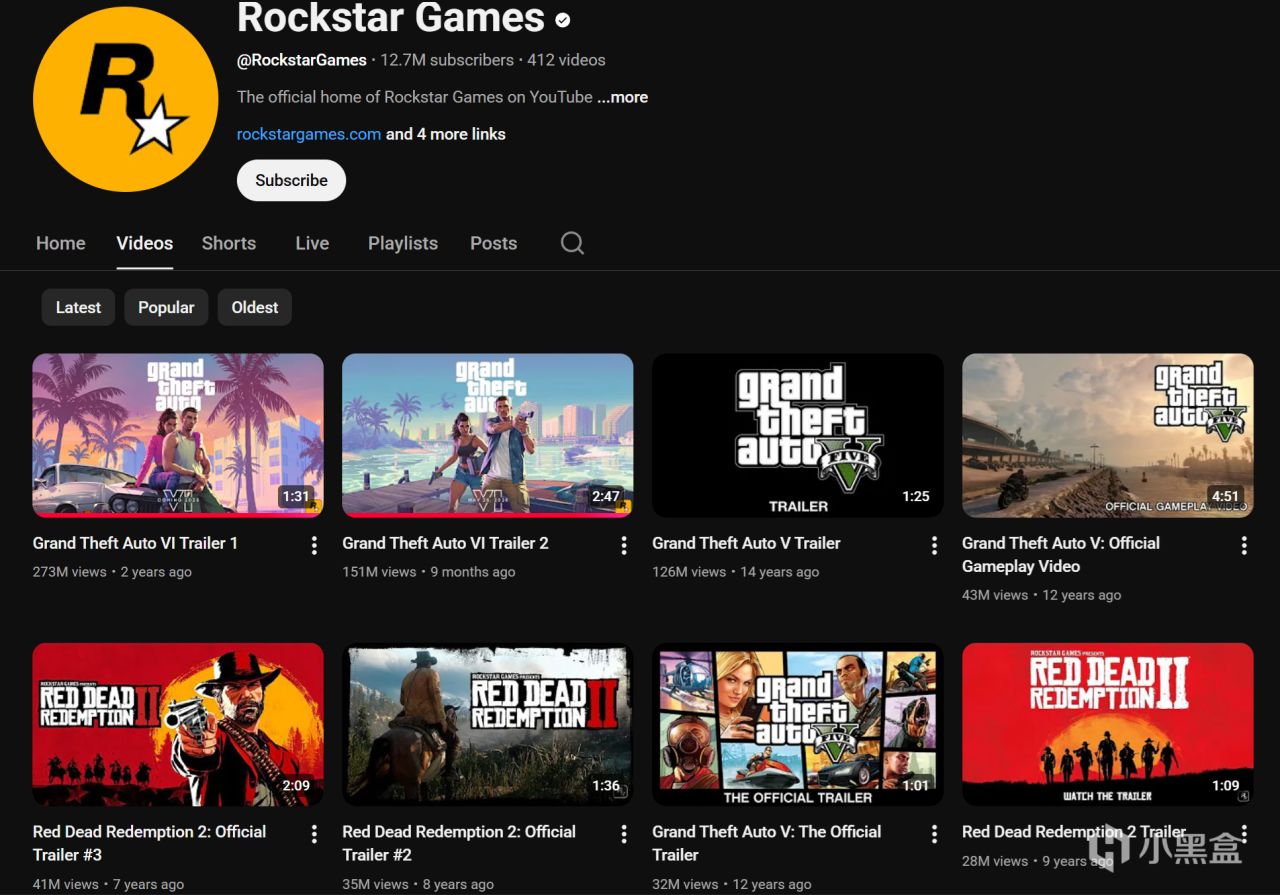This screenshot has height=895, width=1280.
Task: Sort videos by Popular
Action: tap(166, 307)
